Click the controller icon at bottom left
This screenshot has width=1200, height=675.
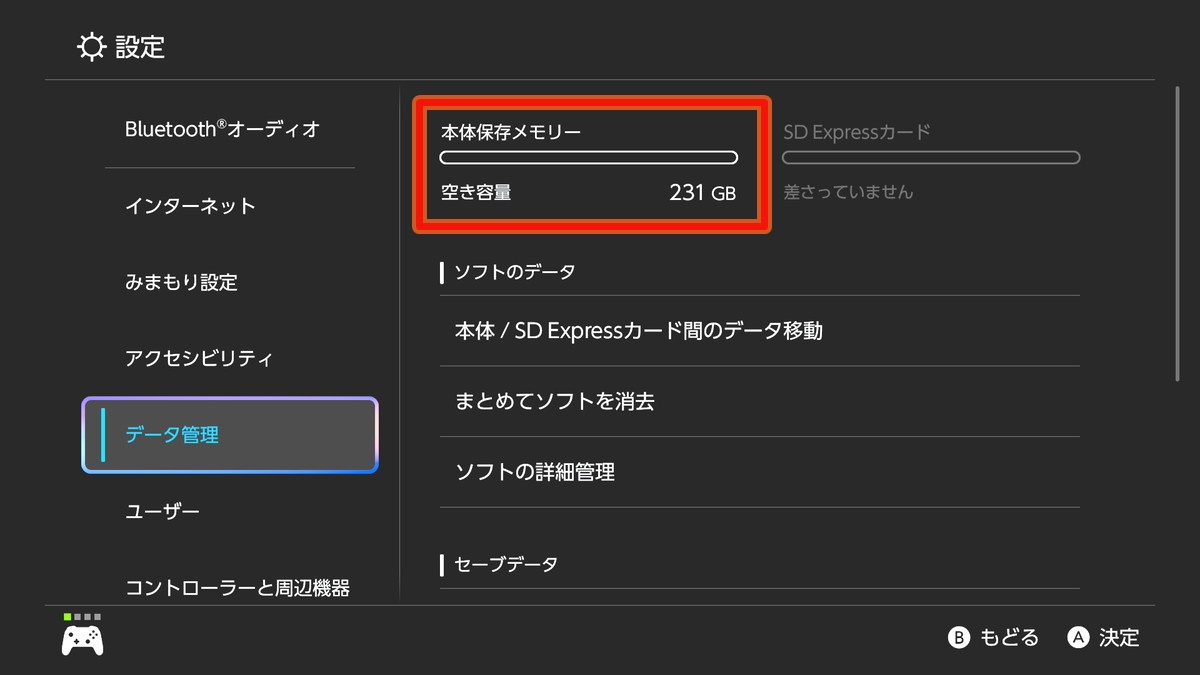(x=82, y=640)
